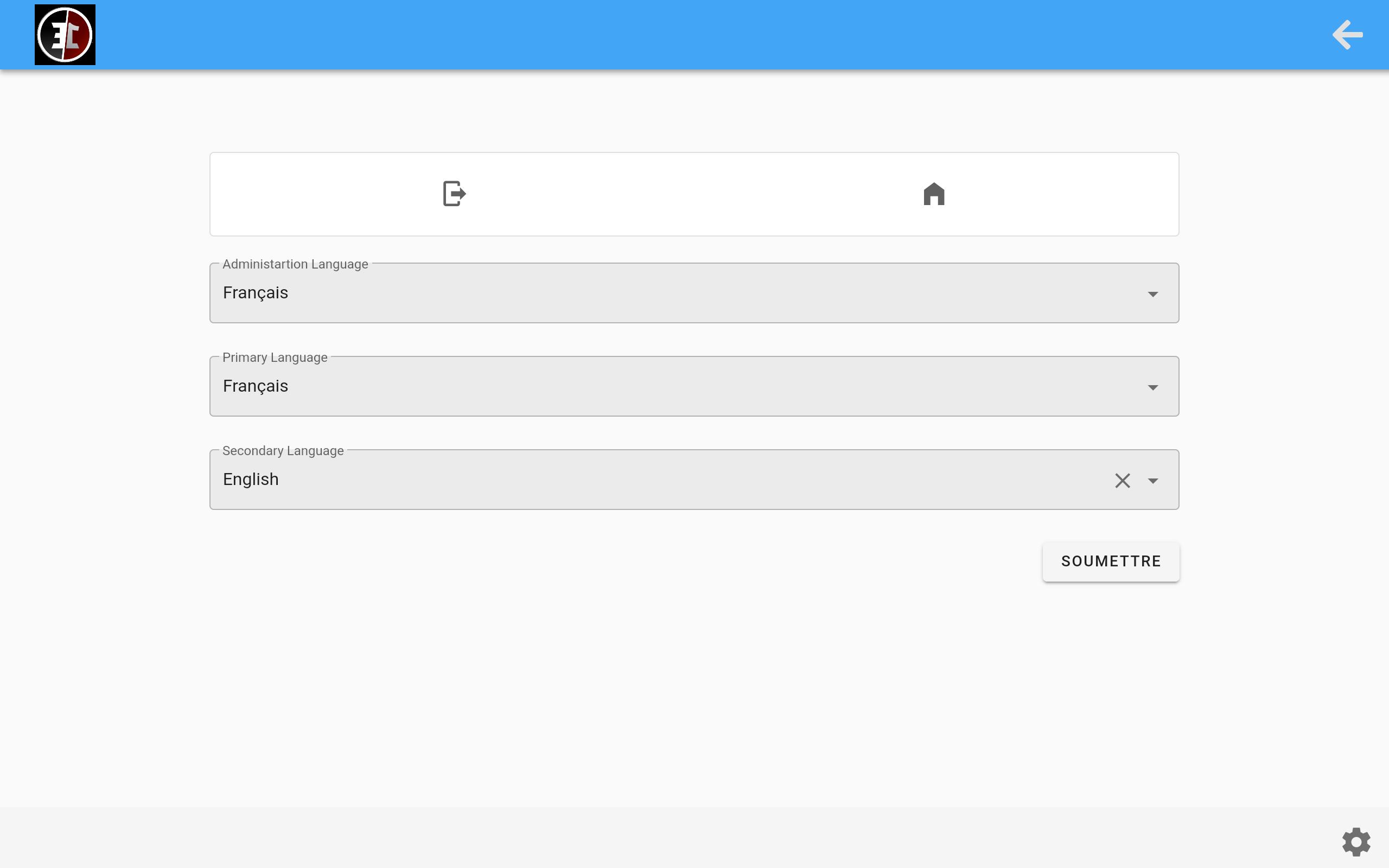Screen dimensions: 1389x868
Task: Click the Secondary Language label text
Action: pyautogui.click(x=282, y=451)
